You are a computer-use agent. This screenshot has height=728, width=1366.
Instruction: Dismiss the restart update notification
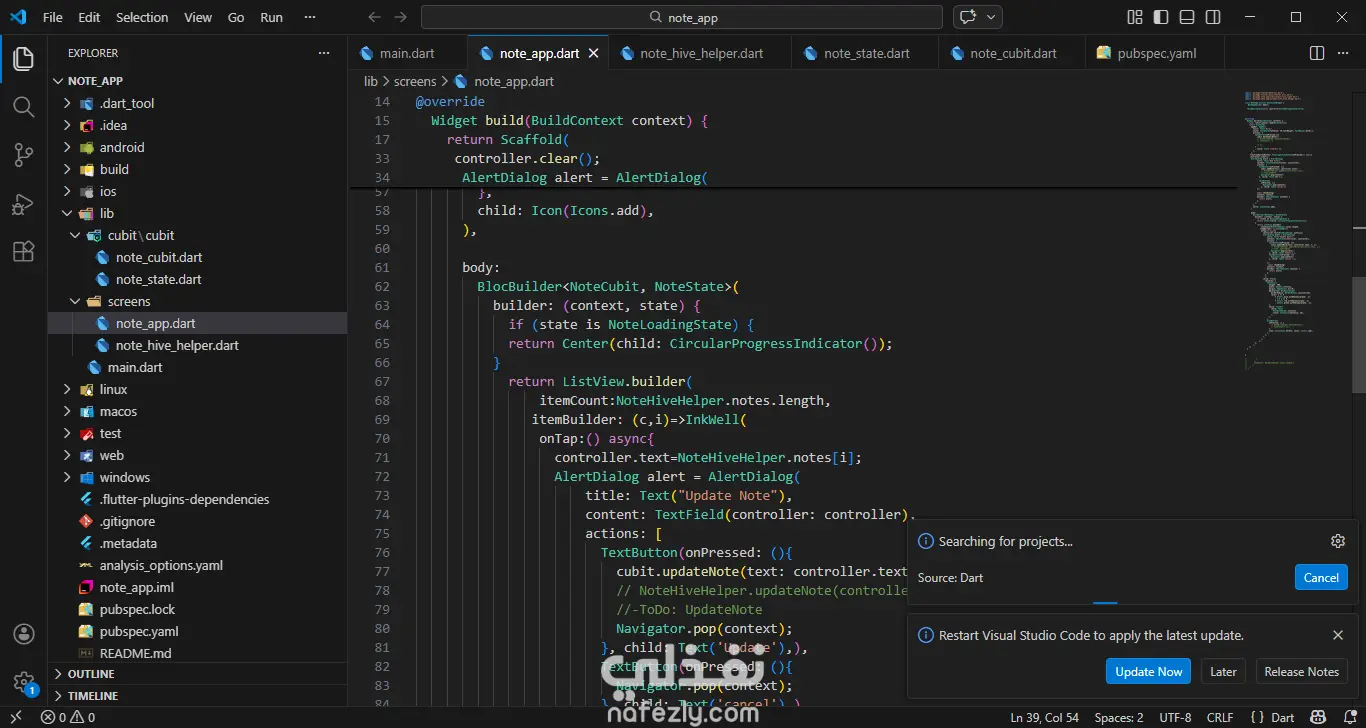pyautogui.click(x=1338, y=635)
